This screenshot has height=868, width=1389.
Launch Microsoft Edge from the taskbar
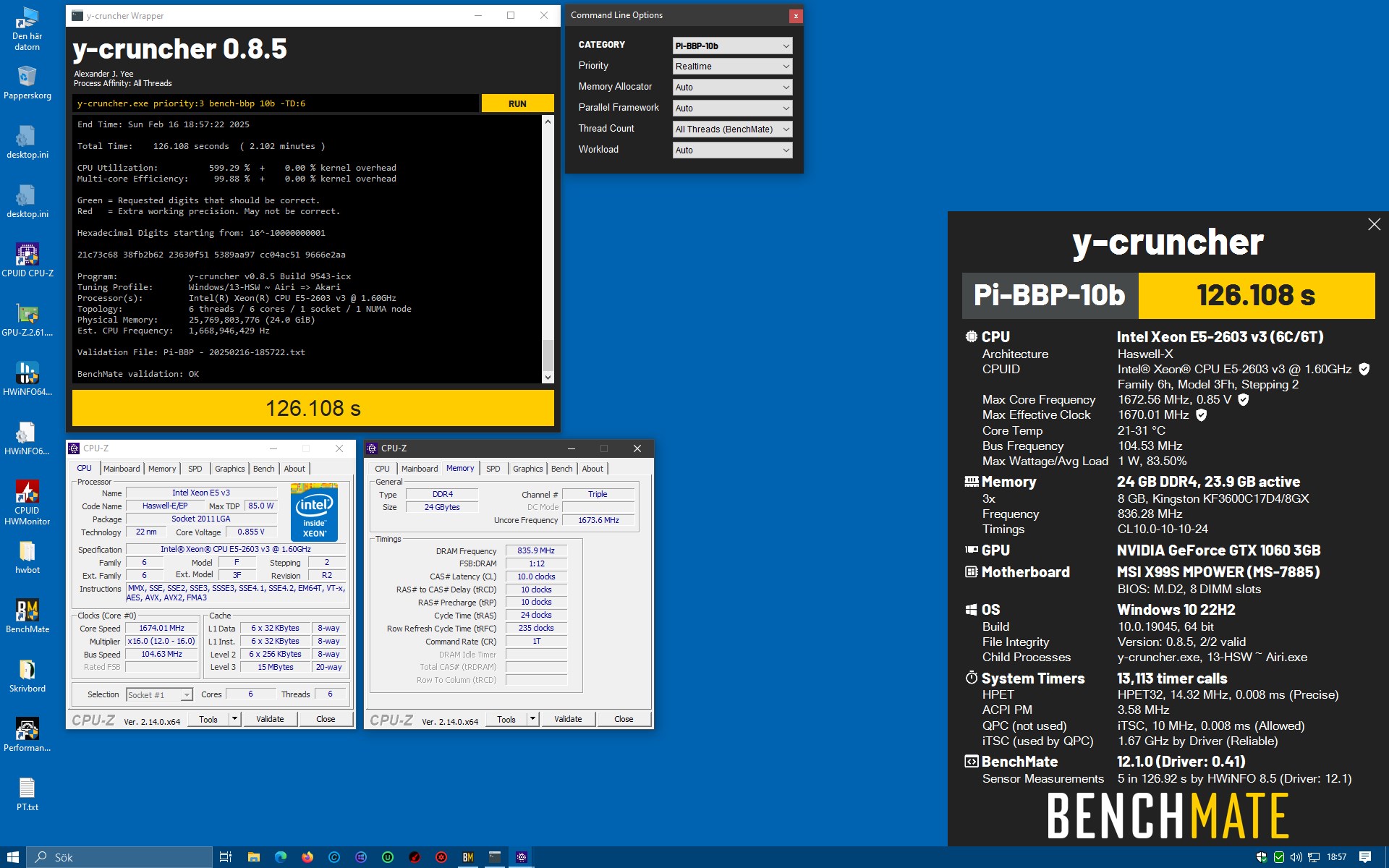(x=281, y=857)
